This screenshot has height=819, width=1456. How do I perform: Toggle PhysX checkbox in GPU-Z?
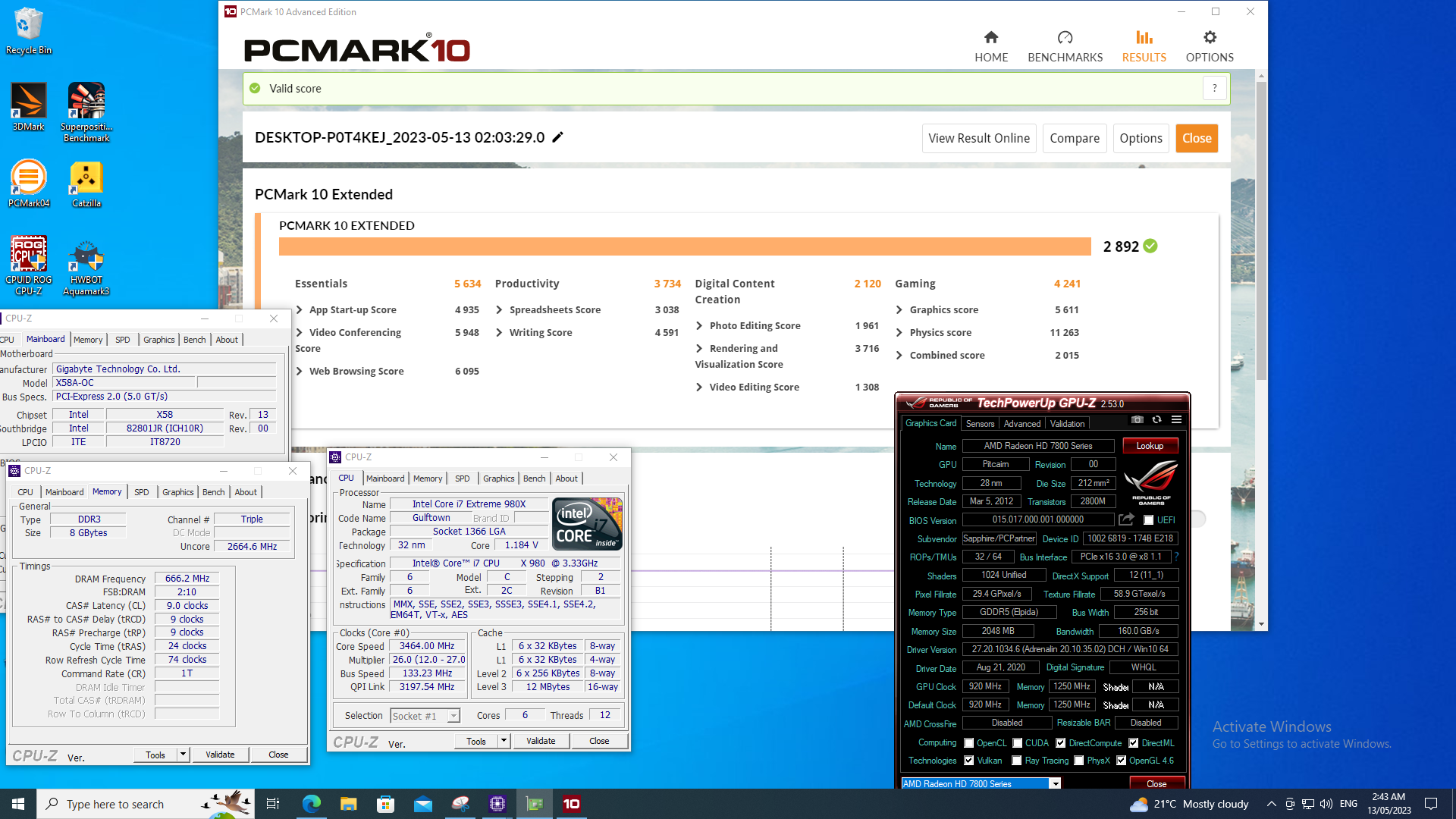coord(1078,761)
